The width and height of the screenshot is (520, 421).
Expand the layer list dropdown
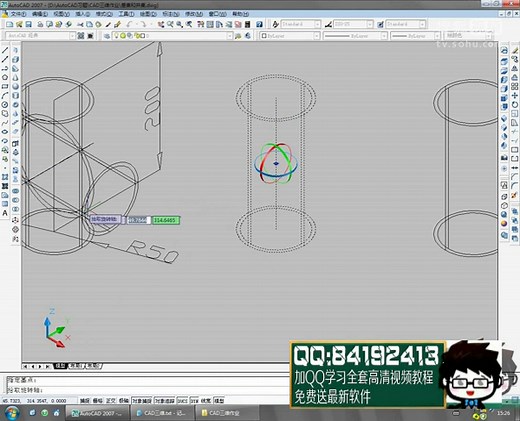[230, 36]
